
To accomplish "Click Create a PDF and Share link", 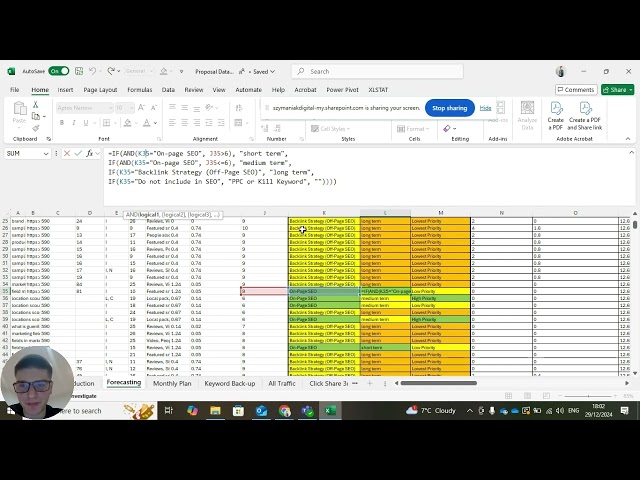I will [584, 116].
